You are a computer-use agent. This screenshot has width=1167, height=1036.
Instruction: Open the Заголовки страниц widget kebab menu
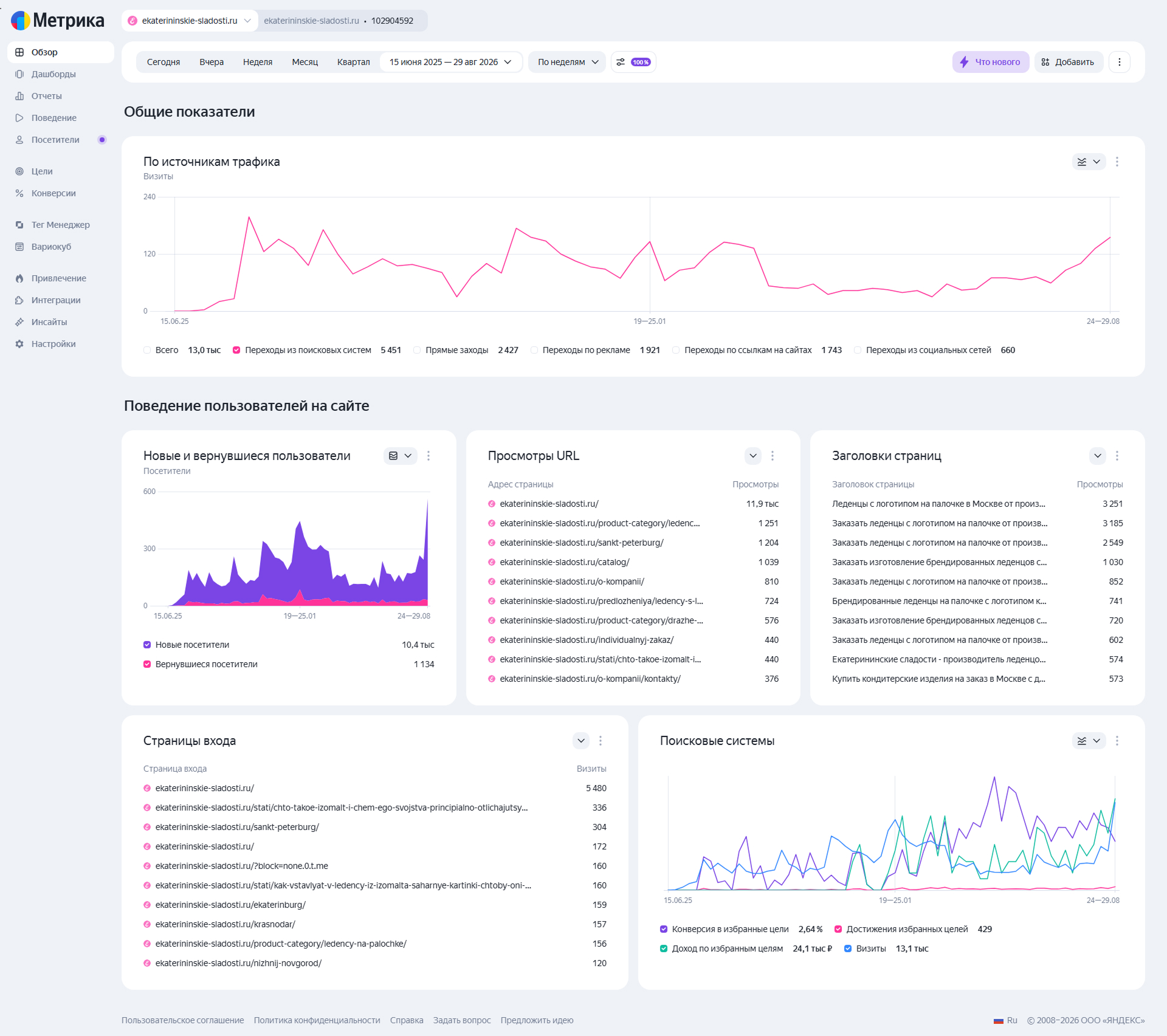(x=1117, y=456)
